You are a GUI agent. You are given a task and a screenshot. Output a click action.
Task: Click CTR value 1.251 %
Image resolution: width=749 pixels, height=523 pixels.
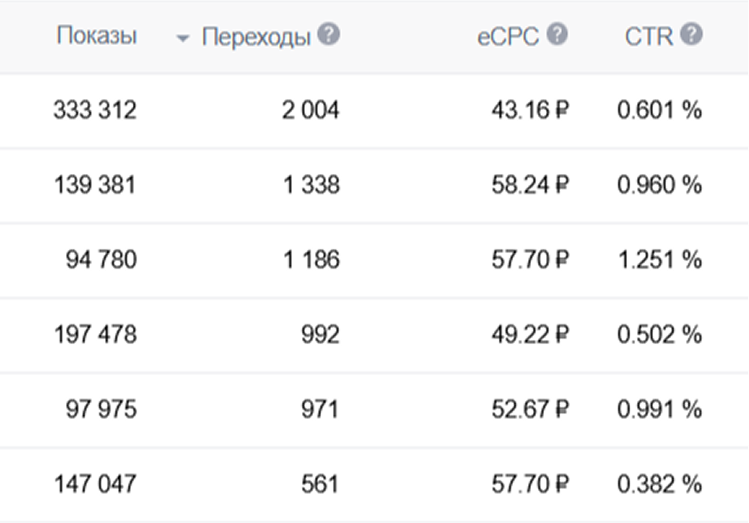coord(659,260)
